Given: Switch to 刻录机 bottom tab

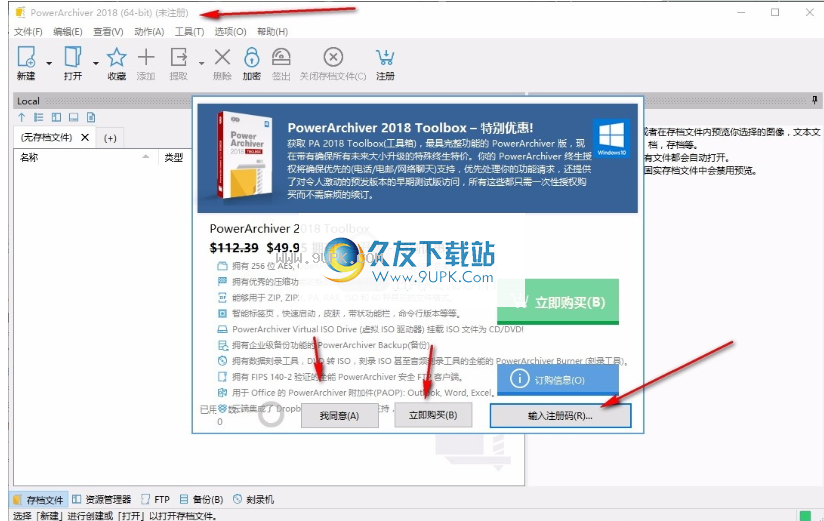Looking at the screenshot, I should [x=253, y=499].
